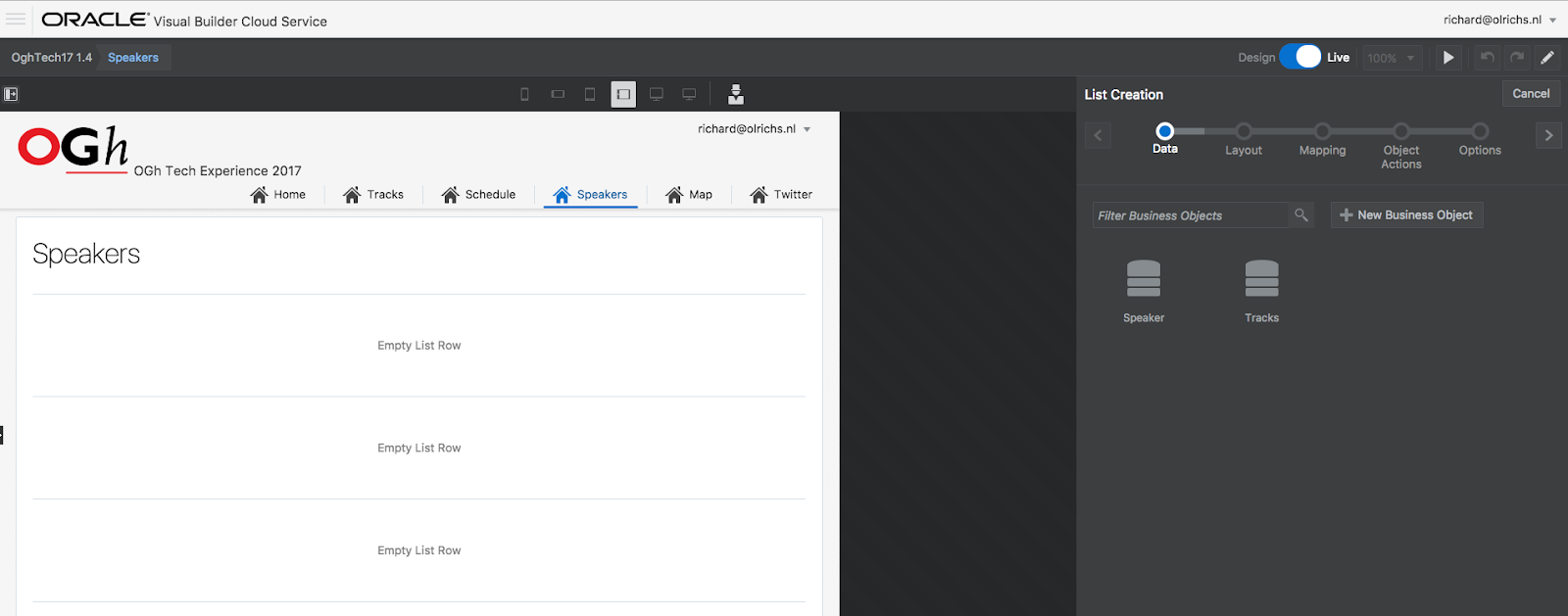This screenshot has width=1568, height=616.
Task: Click the Oracle Visual Builder Cloud Service title
Action: click(184, 21)
